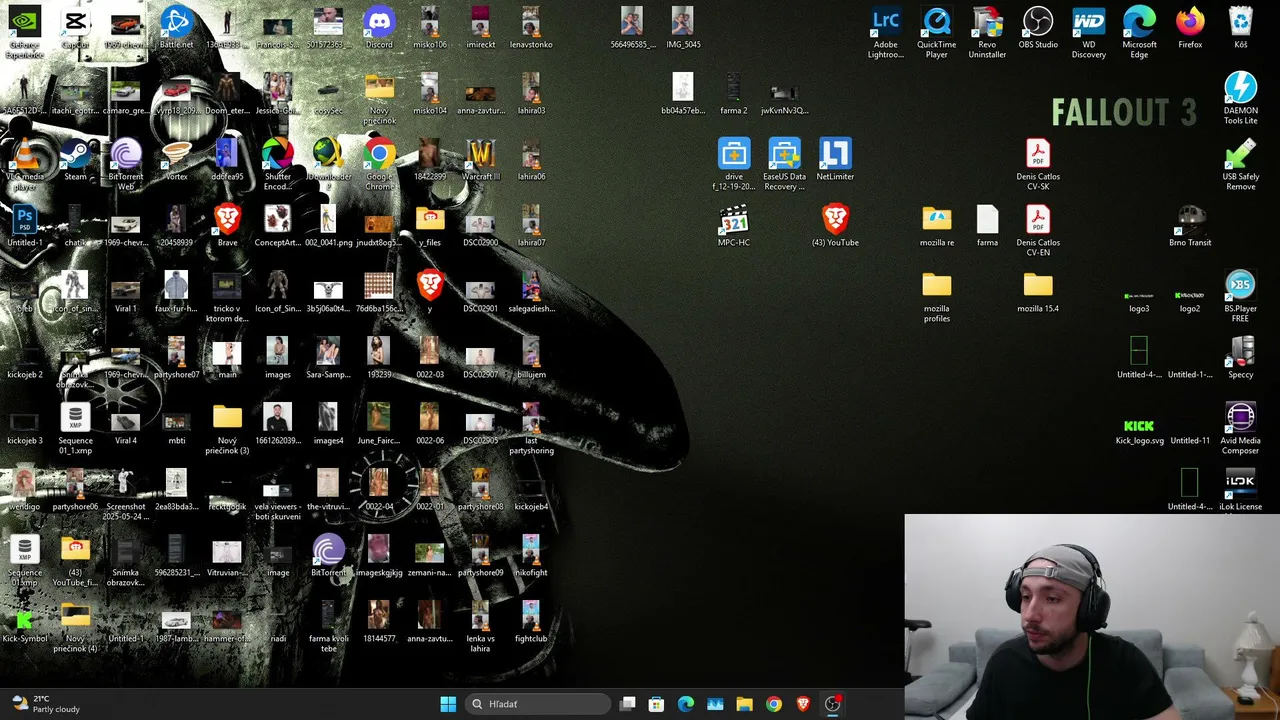Select the Brno Transit shortcut

click(x=1190, y=226)
